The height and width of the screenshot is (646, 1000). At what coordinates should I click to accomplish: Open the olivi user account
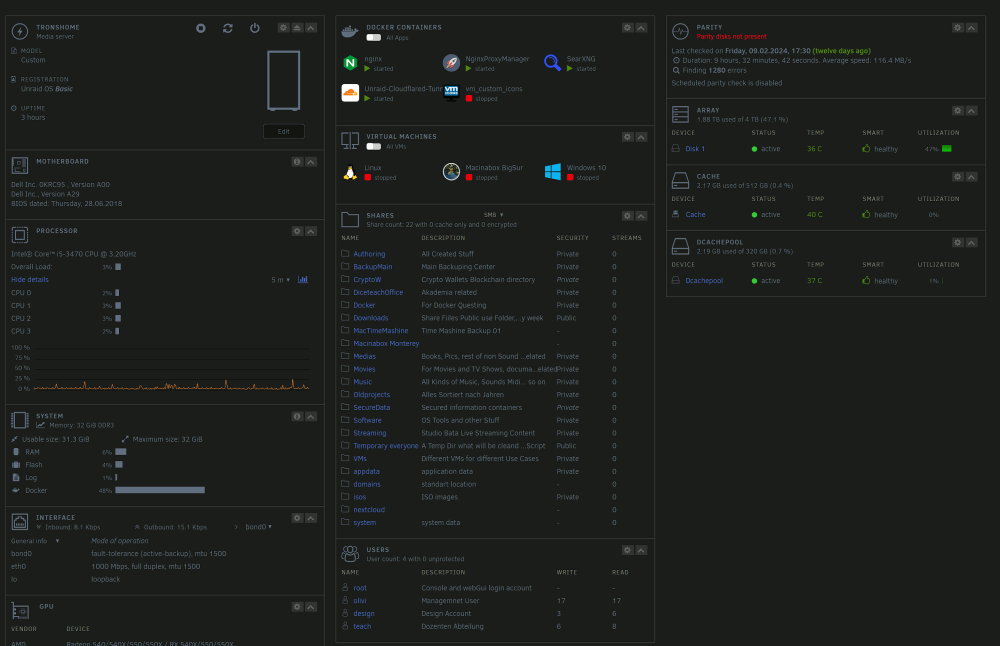pos(360,601)
